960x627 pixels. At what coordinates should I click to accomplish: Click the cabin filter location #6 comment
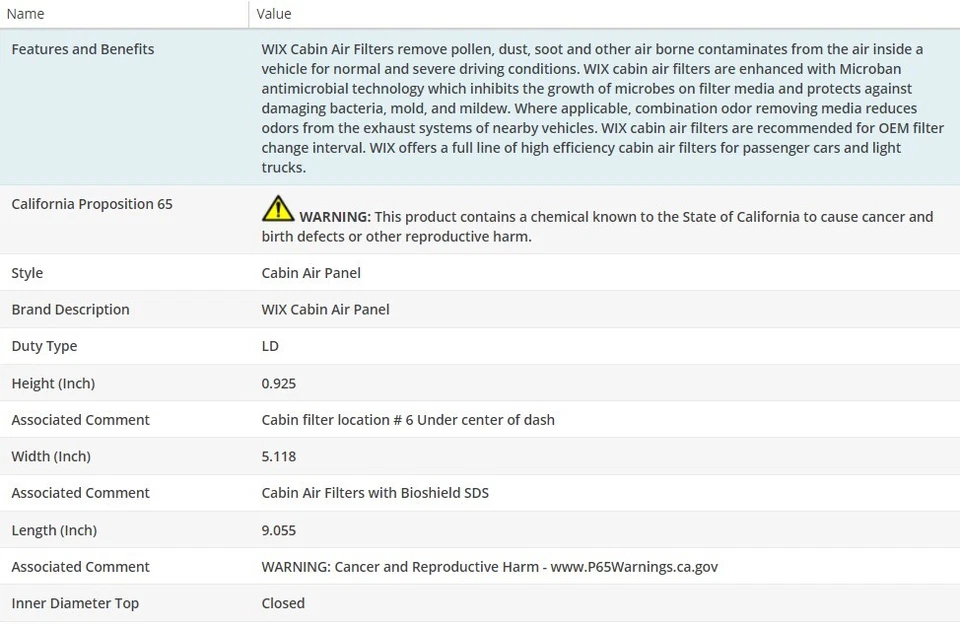point(408,420)
